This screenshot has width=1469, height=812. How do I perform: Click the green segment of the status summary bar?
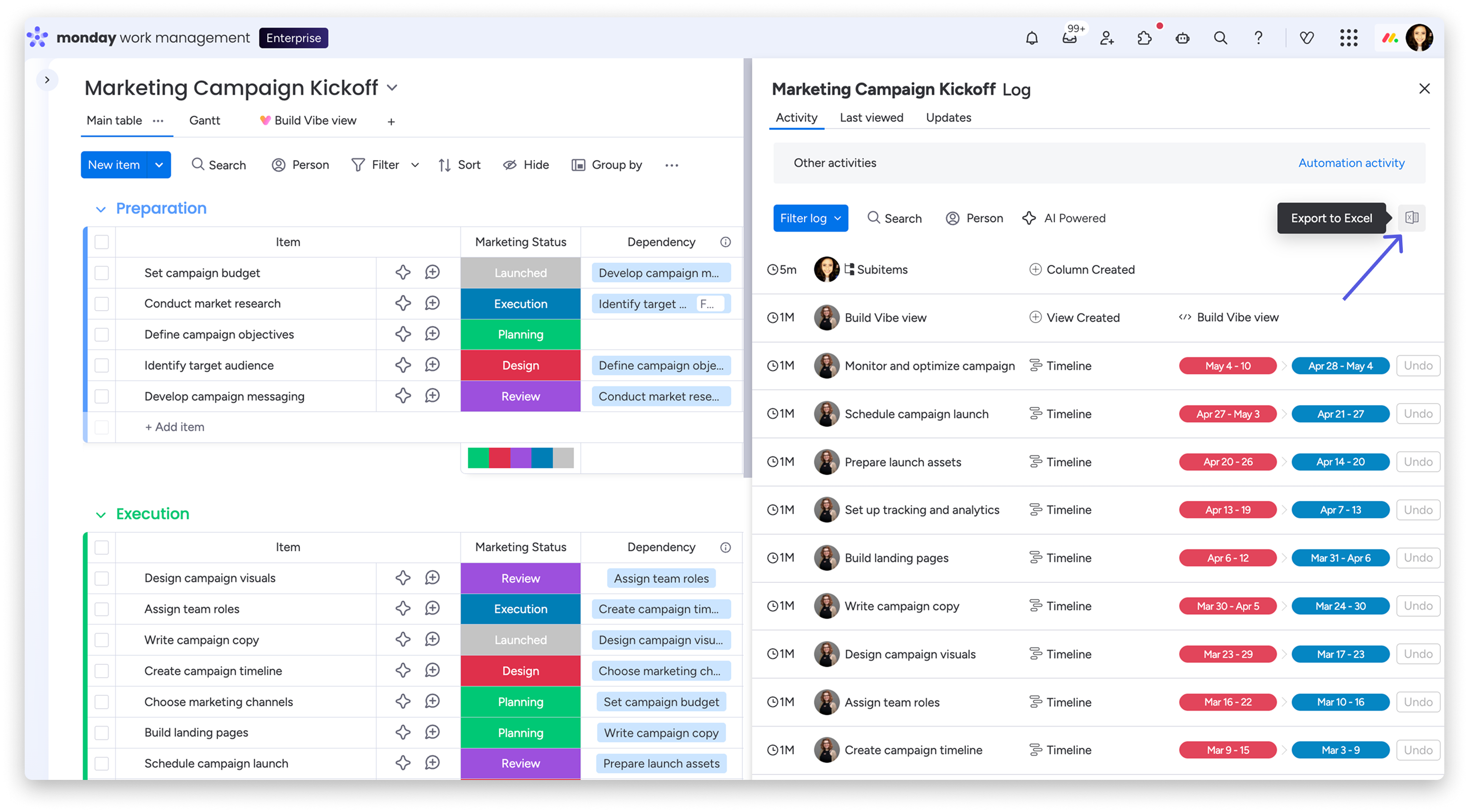click(478, 458)
